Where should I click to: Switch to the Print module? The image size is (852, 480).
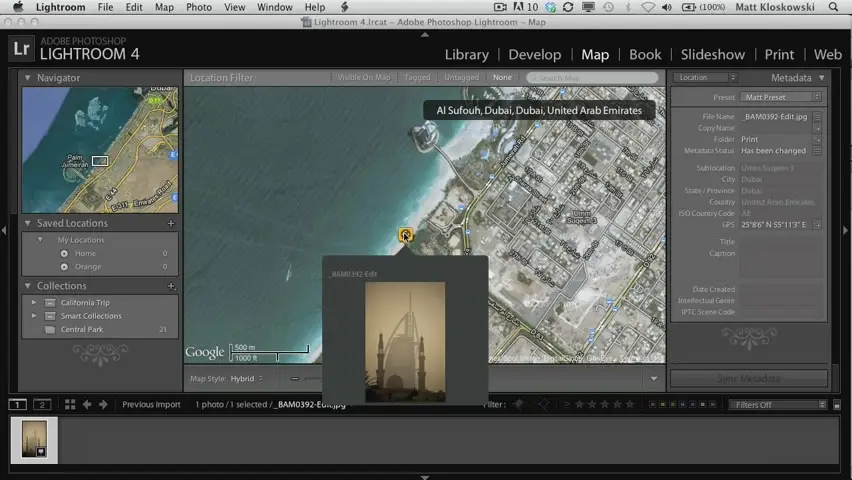click(x=779, y=54)
